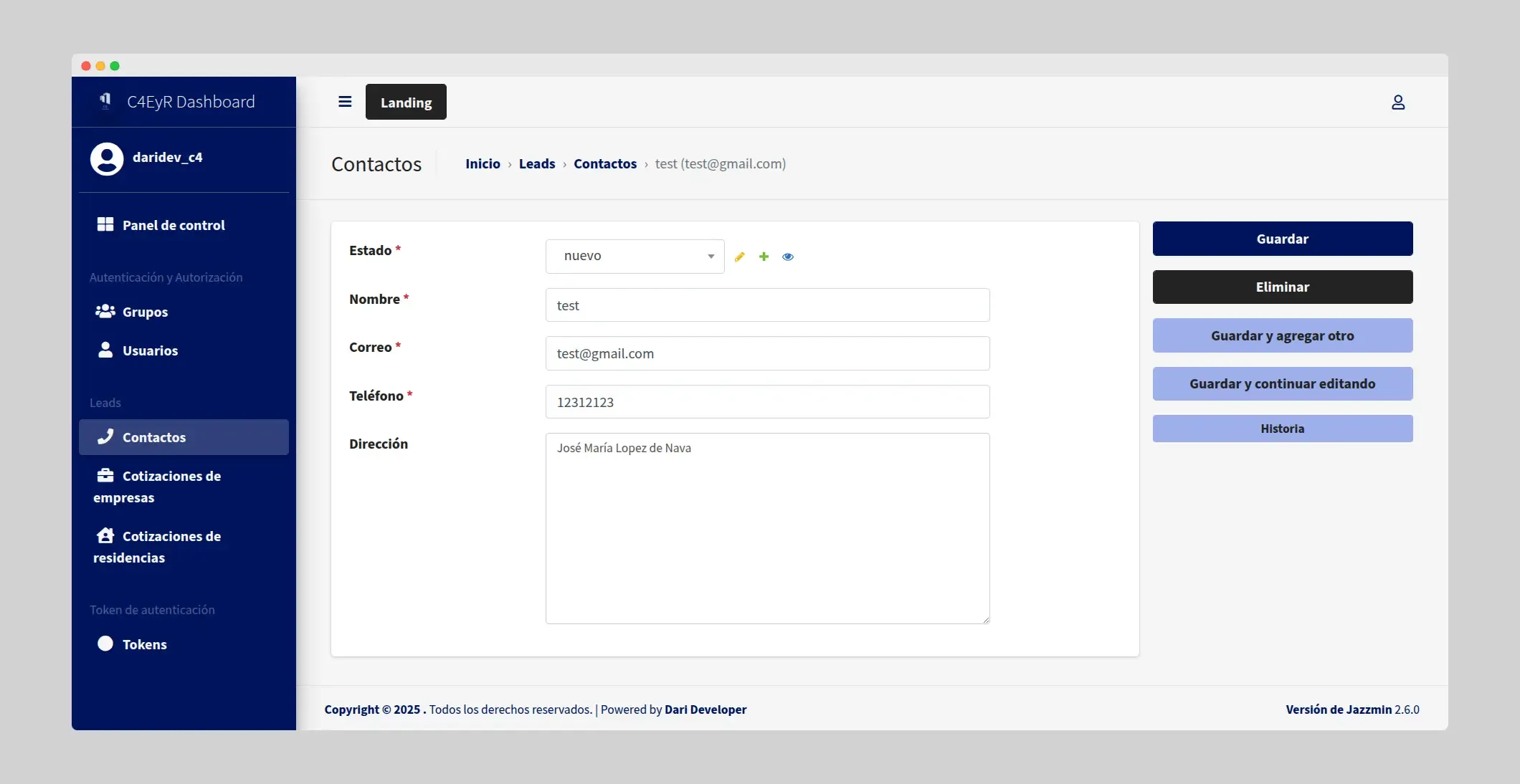The width and height of the screenshot is (1520, 784).
Task: Open Usuarios in sidebar
Action: click(150, 350)
